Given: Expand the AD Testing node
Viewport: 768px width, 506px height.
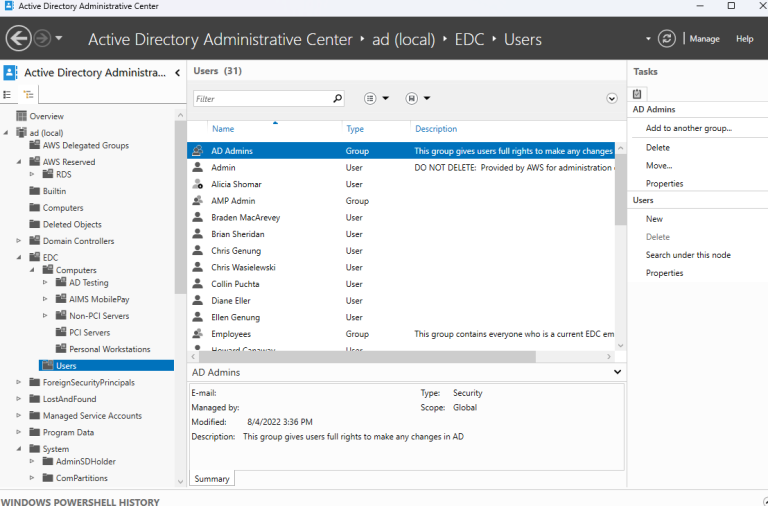Looking at the screenshot, I should (45, 283).
